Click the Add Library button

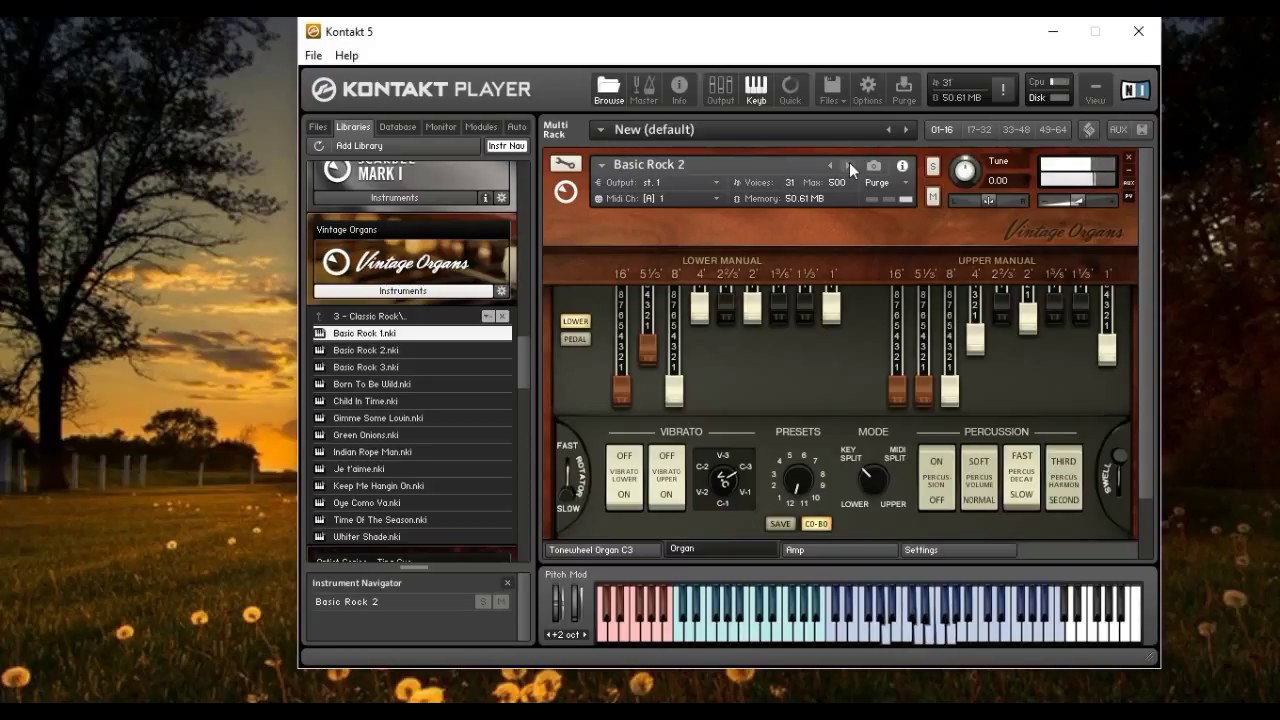pyautogui.click(x=359, y=146)
